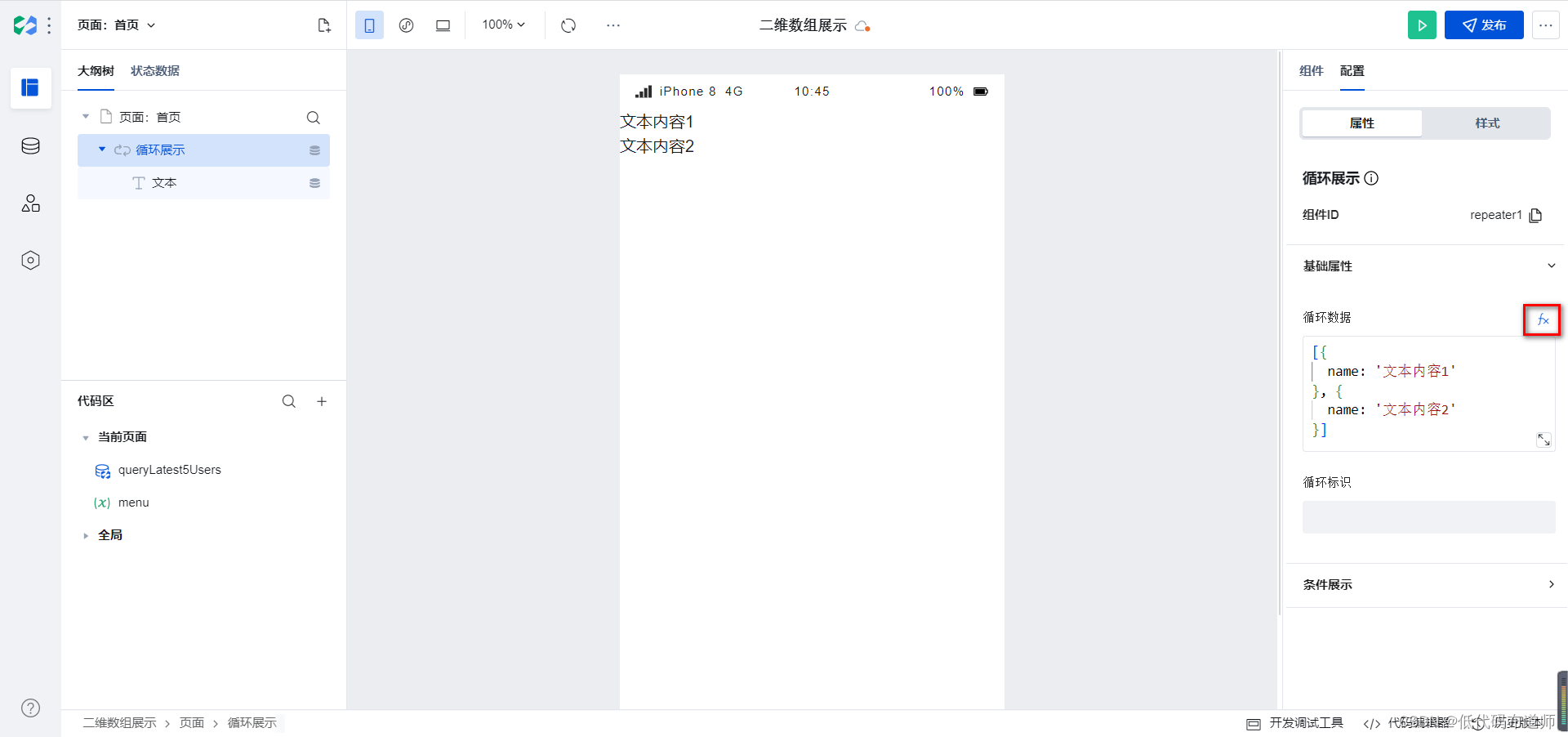Search the outline tree

[x=313, y=118]
